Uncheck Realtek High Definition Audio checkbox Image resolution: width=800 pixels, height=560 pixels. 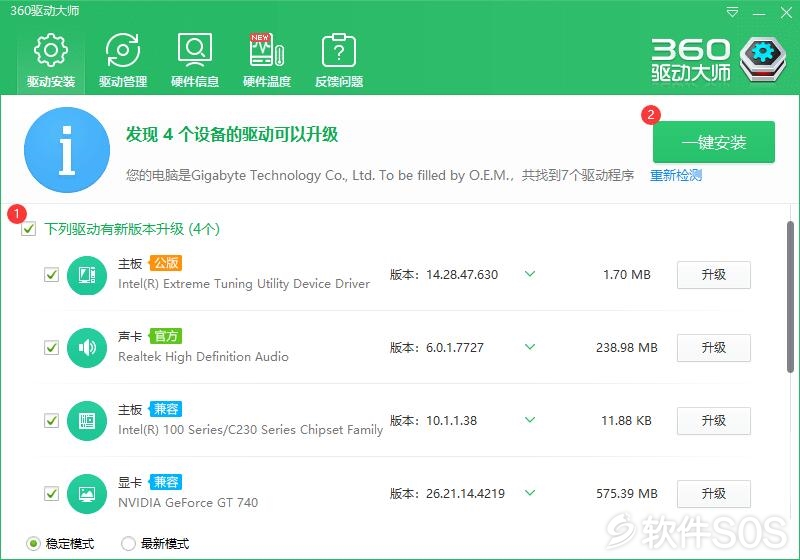52,348
